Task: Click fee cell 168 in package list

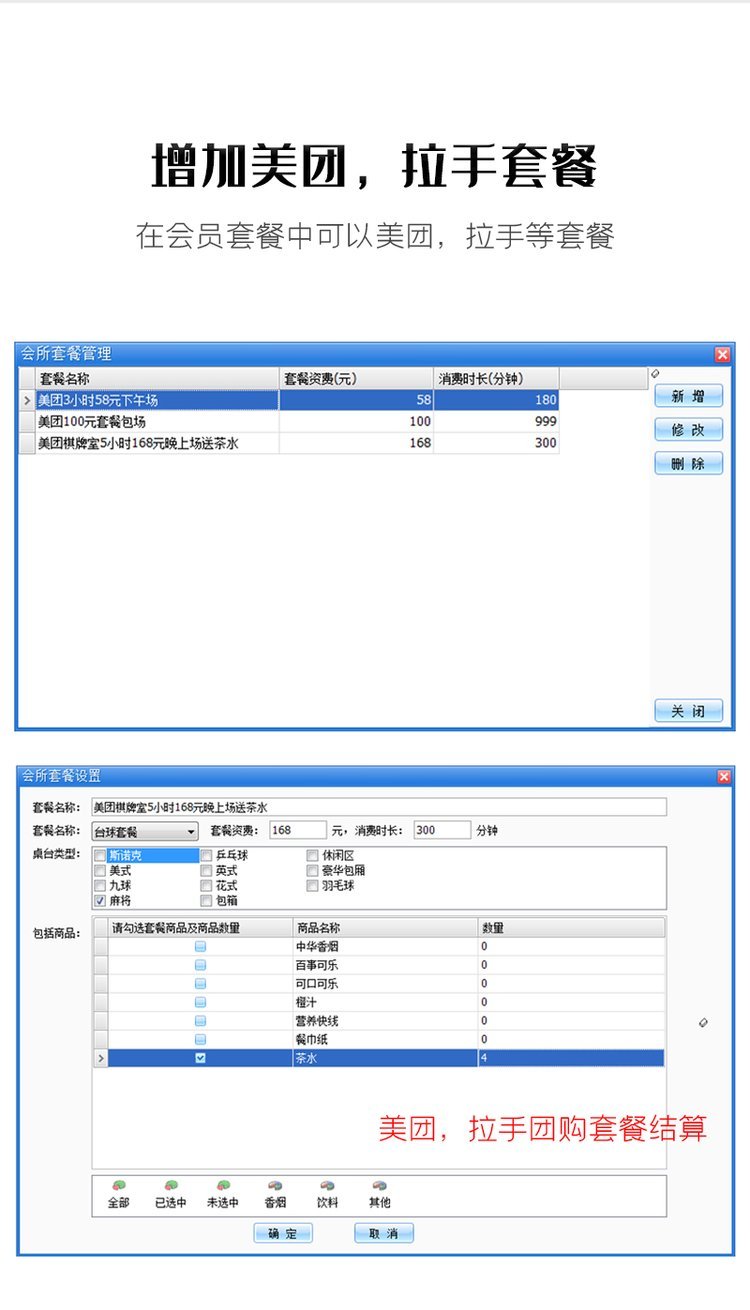Action: coord(356,443)
